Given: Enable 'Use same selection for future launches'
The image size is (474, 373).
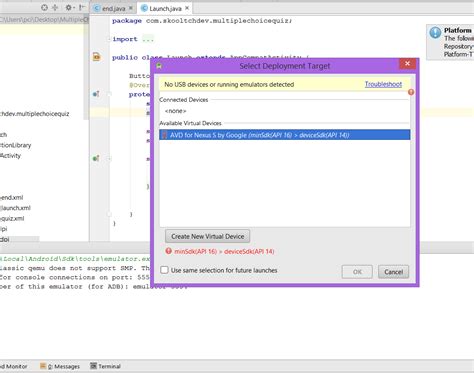Looking at the screenshot, I should pyautogui.click(x=164, y=270).
